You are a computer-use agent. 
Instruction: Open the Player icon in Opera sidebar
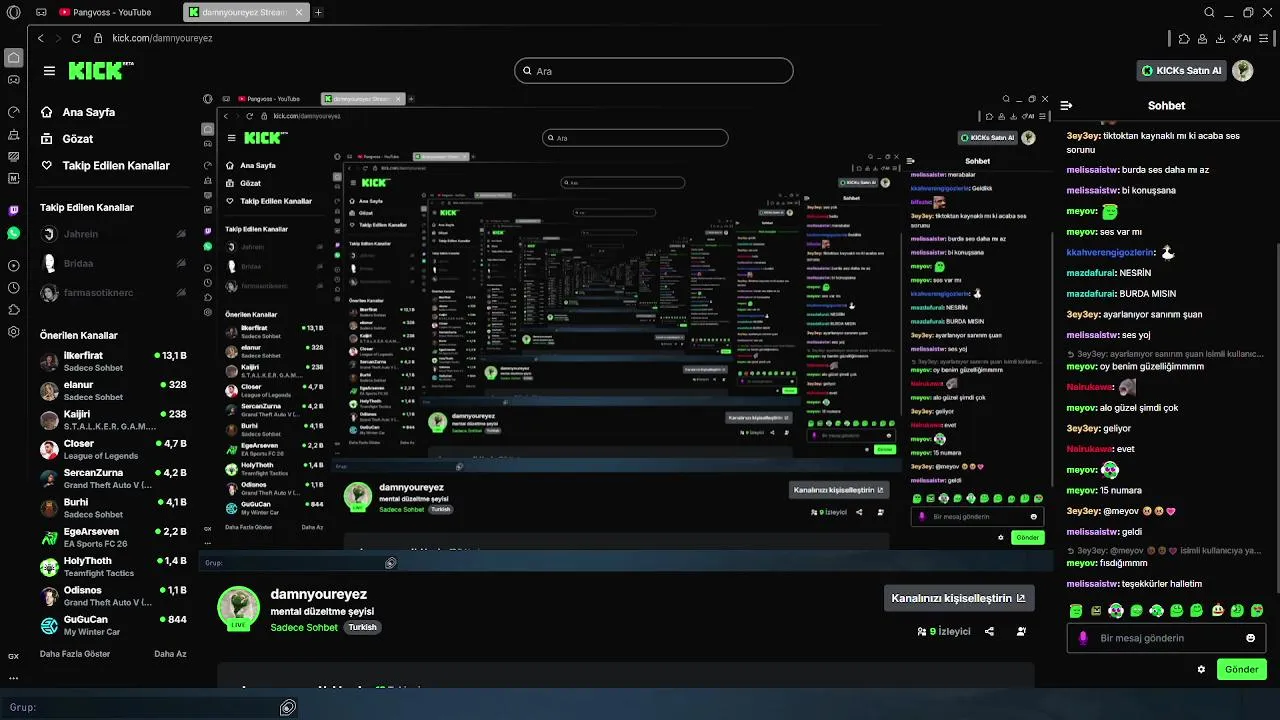coord(13,266)
